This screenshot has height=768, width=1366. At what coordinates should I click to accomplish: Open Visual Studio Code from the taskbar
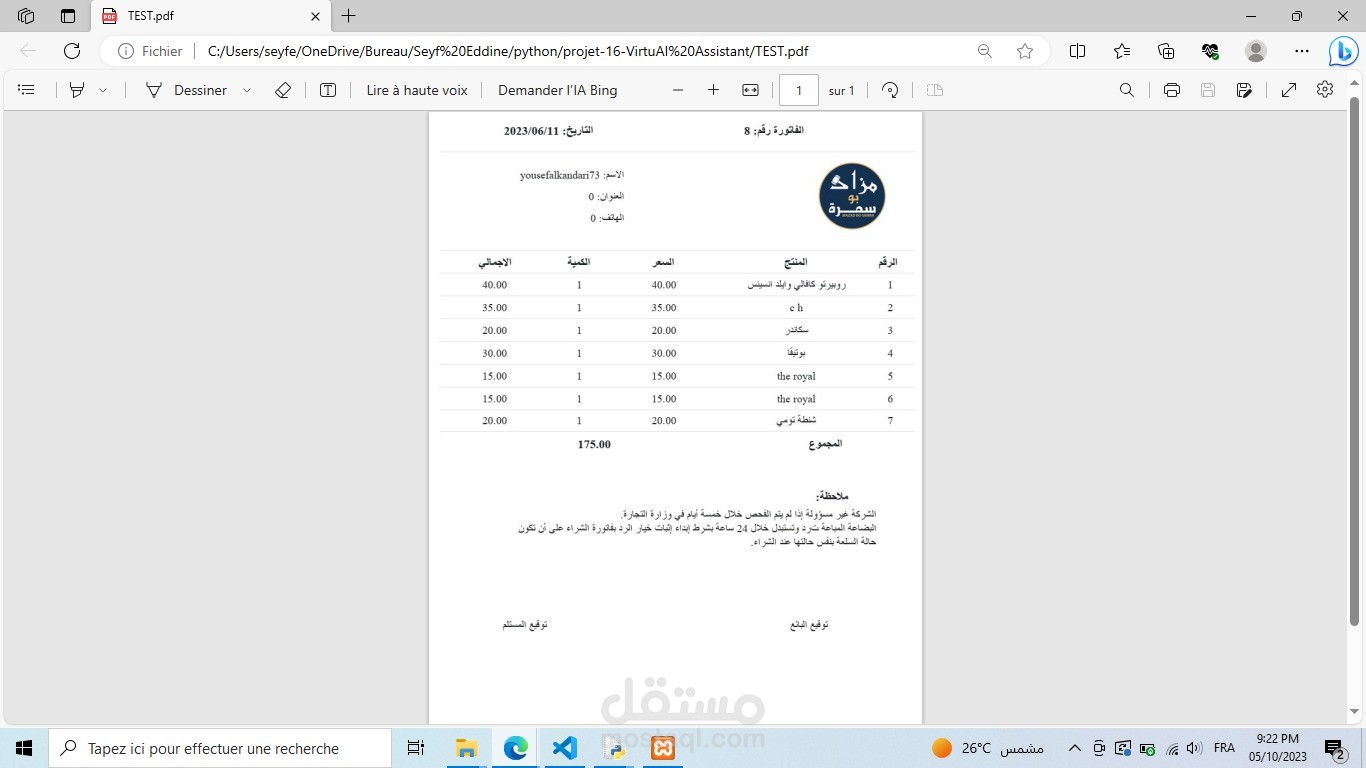(x=565, y=748)
